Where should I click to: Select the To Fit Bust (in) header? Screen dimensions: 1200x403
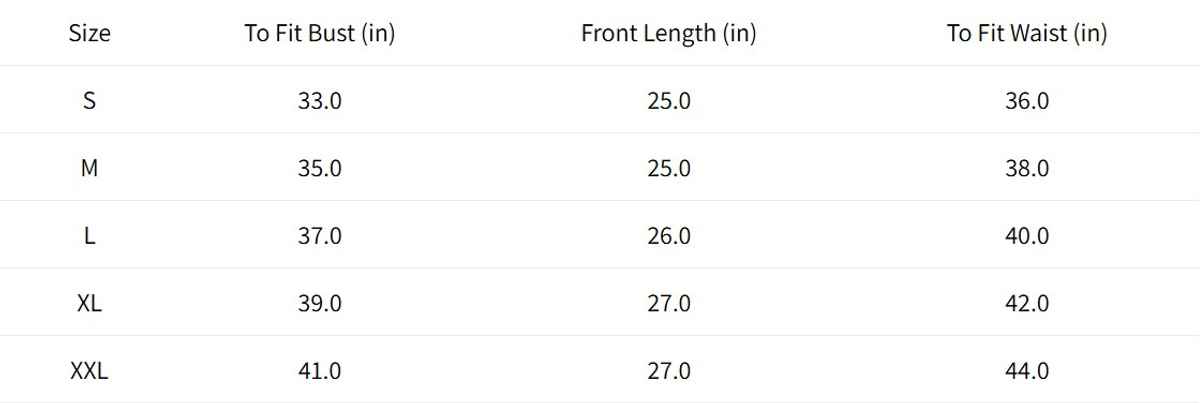320,33
